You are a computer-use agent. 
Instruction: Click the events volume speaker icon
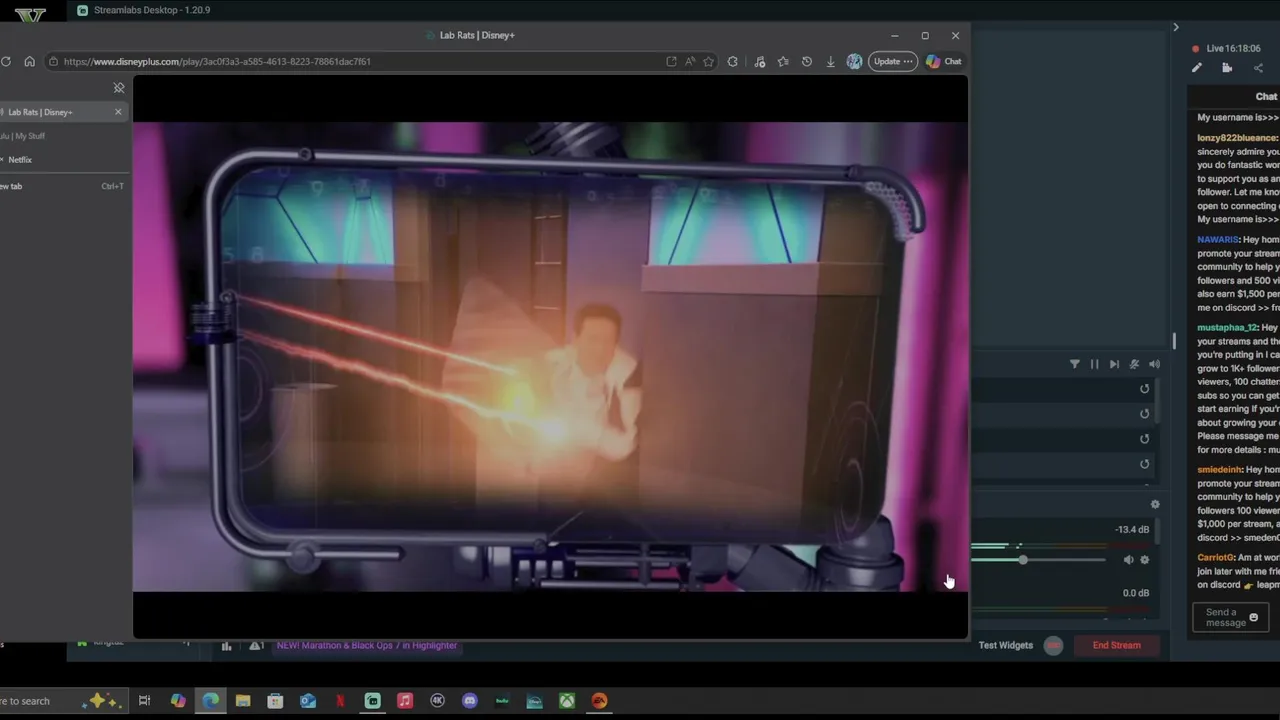pyautogui.click(x=1154, y=365)
